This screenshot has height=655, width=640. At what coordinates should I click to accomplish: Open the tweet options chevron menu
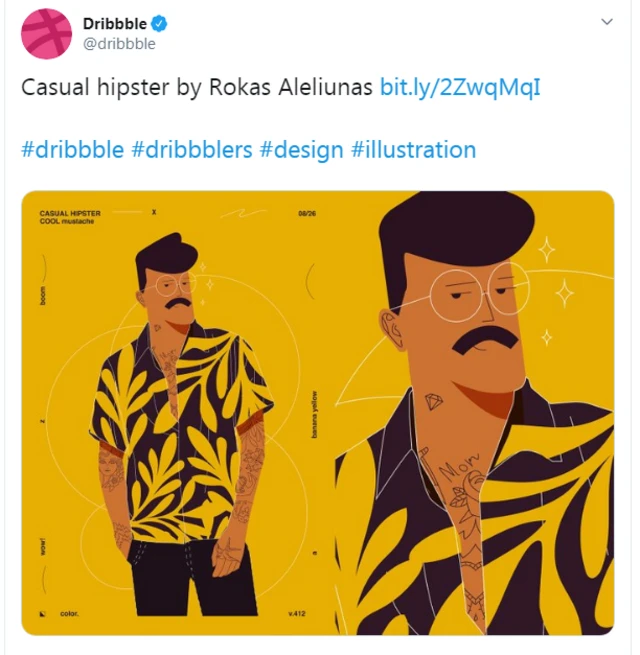[606, 22]
